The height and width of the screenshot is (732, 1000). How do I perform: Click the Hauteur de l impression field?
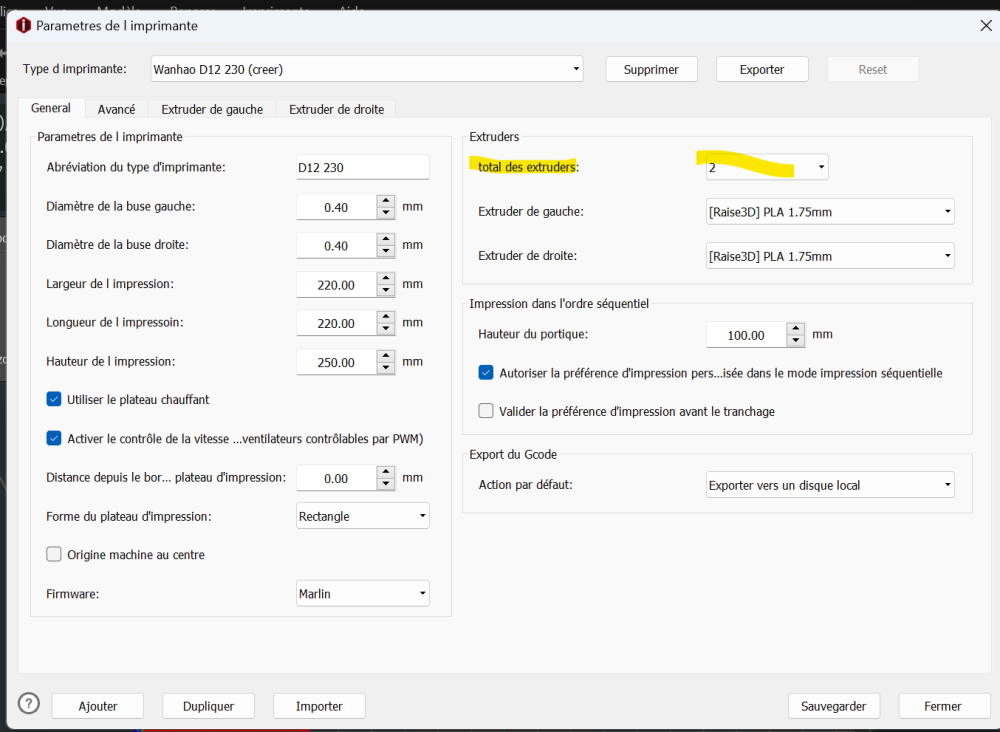pyautogui.click(x=336, y=362)
